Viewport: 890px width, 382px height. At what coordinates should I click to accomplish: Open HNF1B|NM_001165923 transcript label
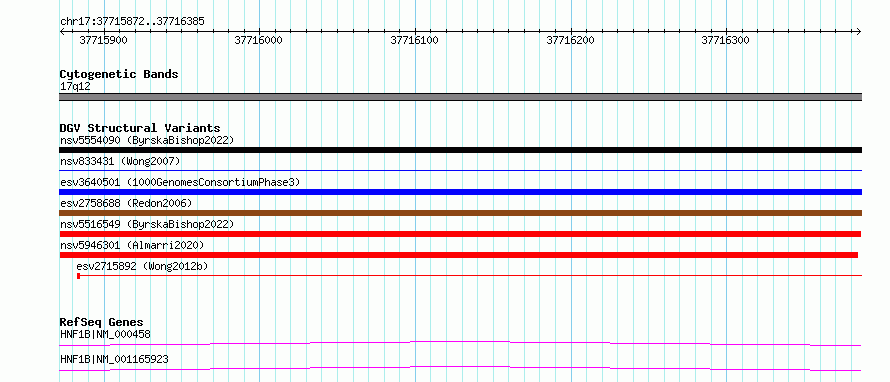point(114,359)
